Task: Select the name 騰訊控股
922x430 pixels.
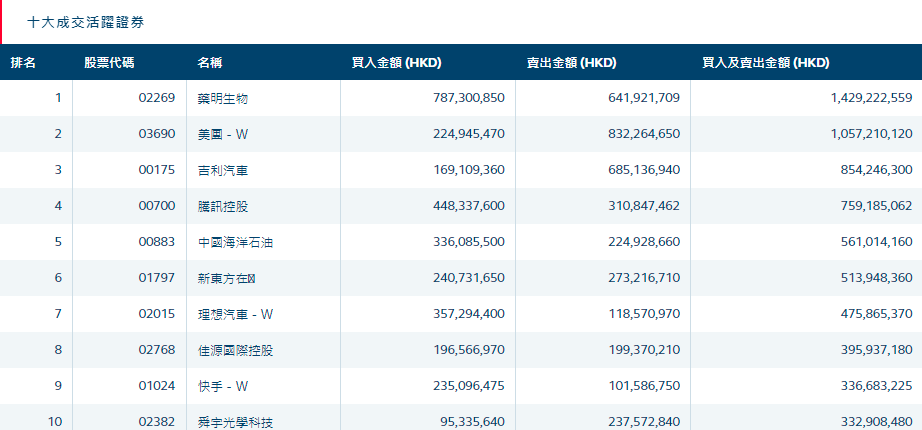Action: click(223, 206)
